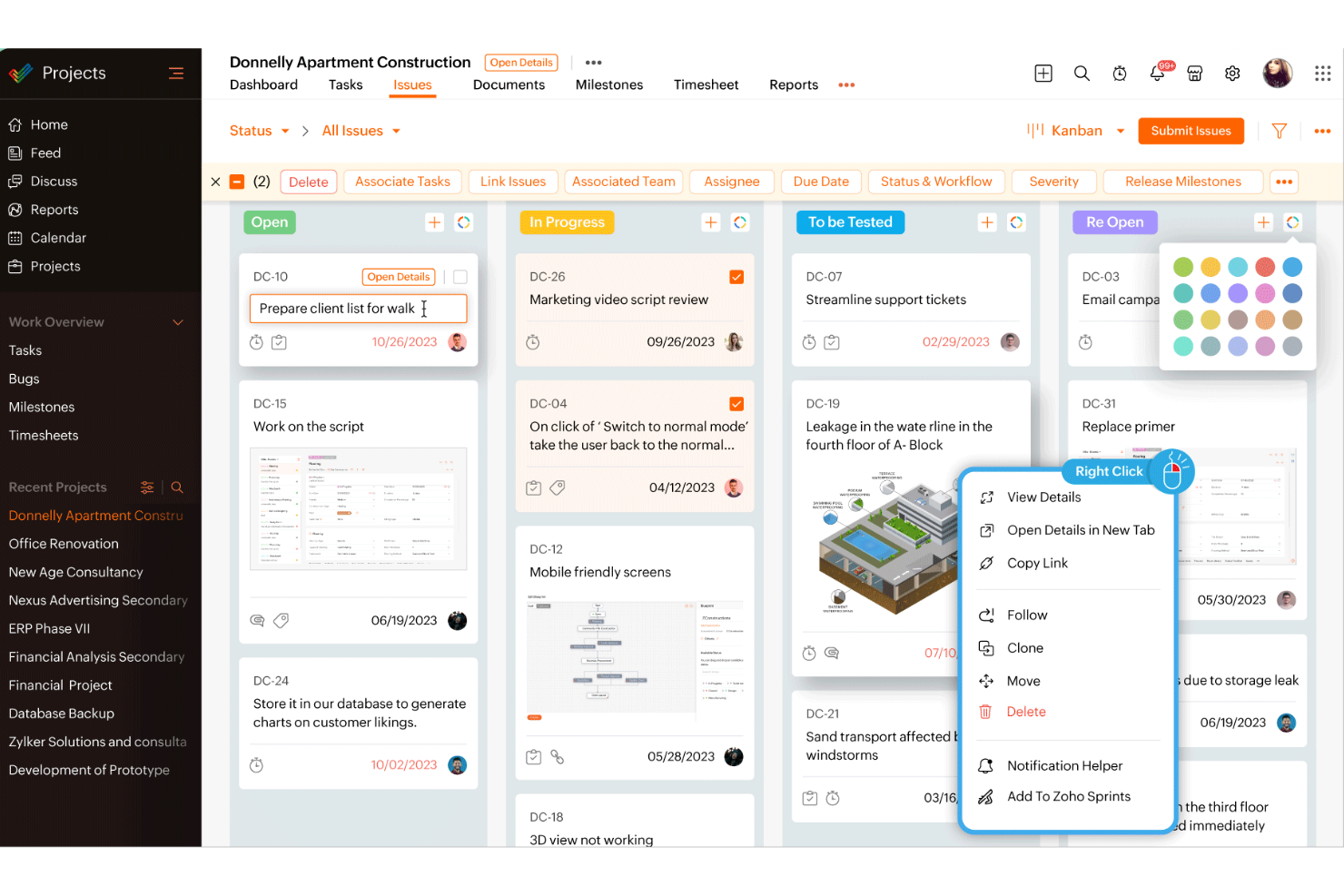Image resolution: width=1344 pixels, height=896 pixels.
Task: Click the issue title text field on DC-10
Action: tap(358, 309)
